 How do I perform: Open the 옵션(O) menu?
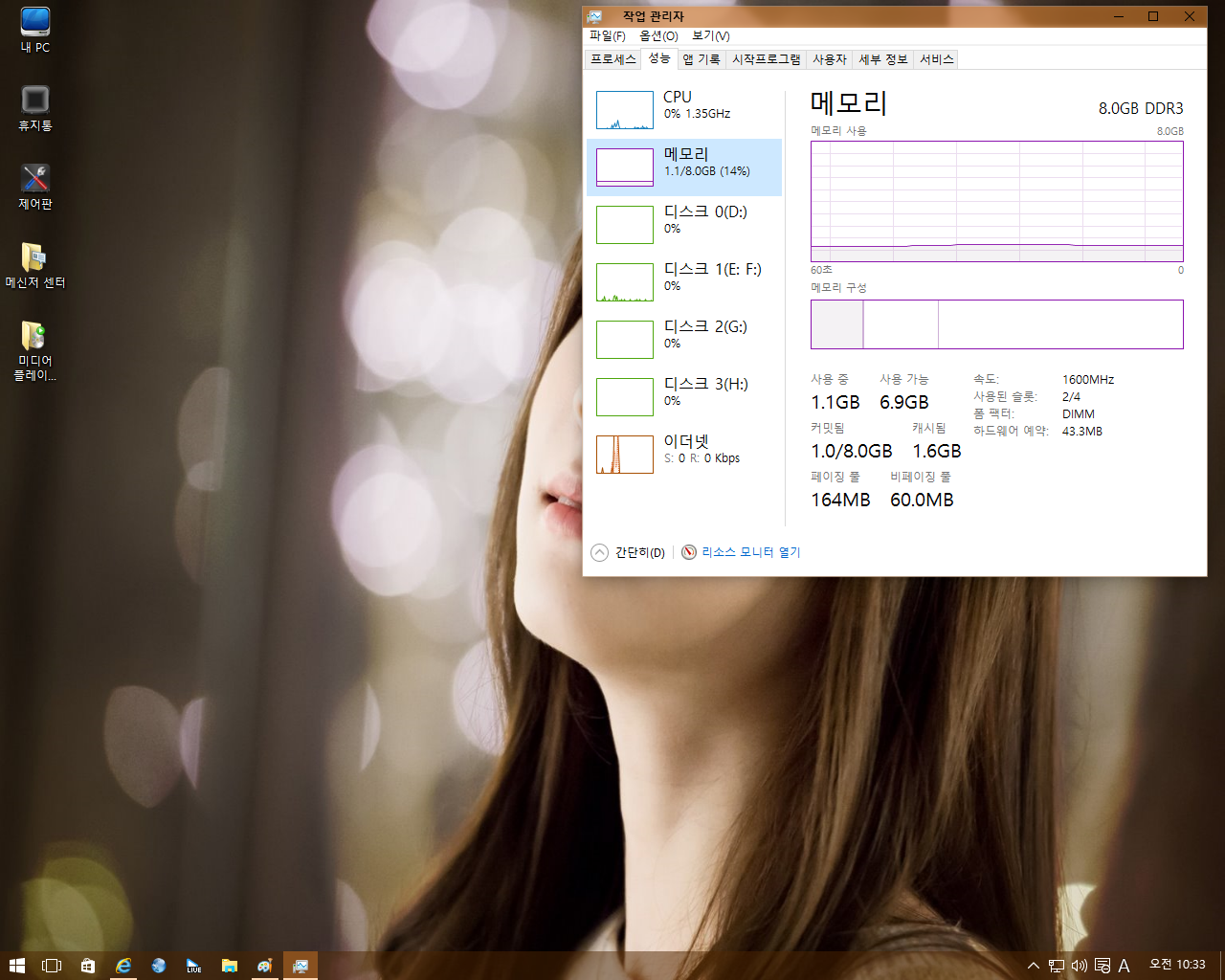(658, 36)
